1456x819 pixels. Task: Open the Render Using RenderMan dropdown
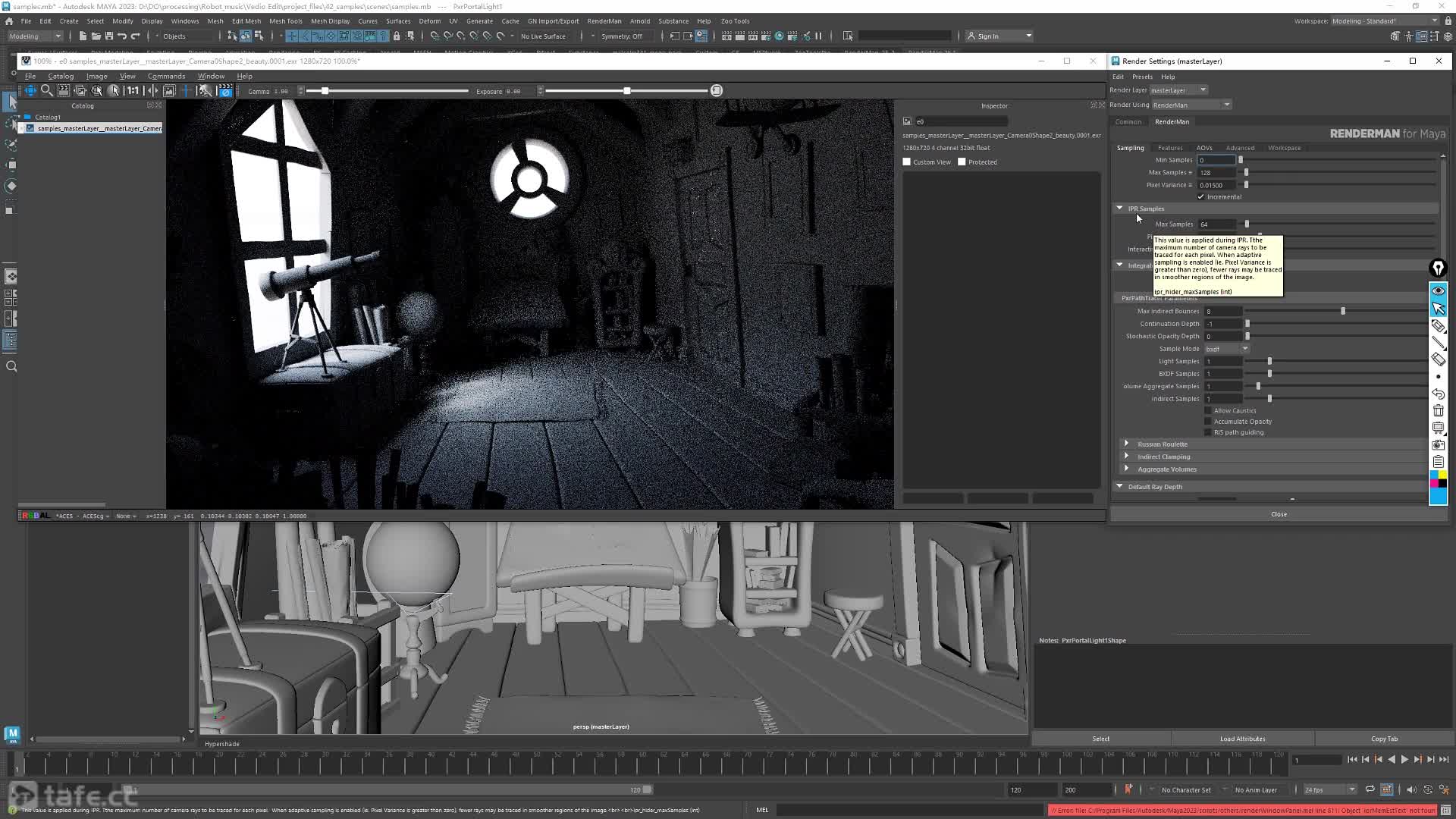tap(1191, 105)
